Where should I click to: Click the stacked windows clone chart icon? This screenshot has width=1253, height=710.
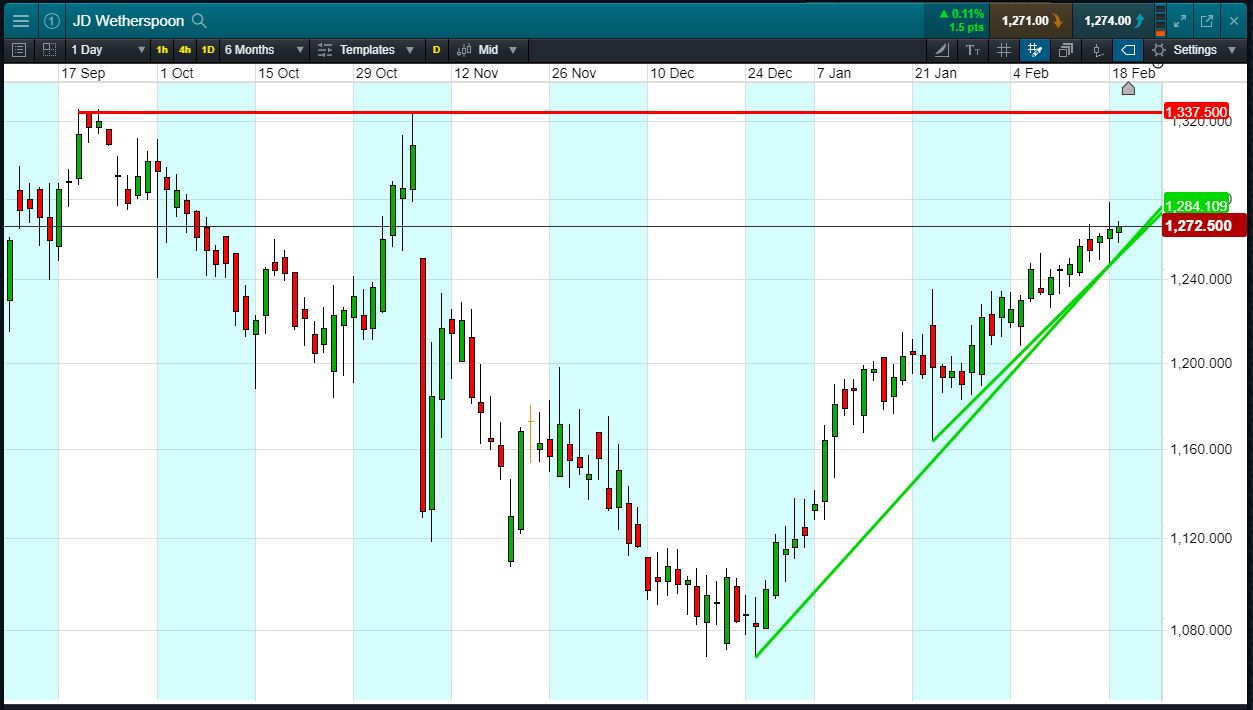(x=1066, y=50)
